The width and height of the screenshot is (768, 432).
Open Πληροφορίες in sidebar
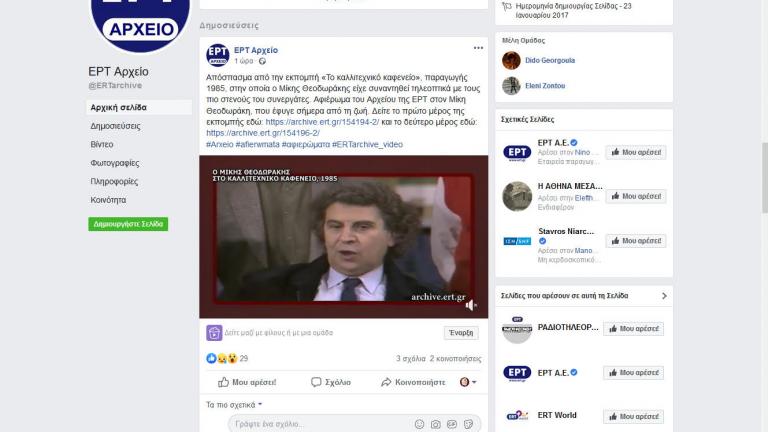pos(114,182)
